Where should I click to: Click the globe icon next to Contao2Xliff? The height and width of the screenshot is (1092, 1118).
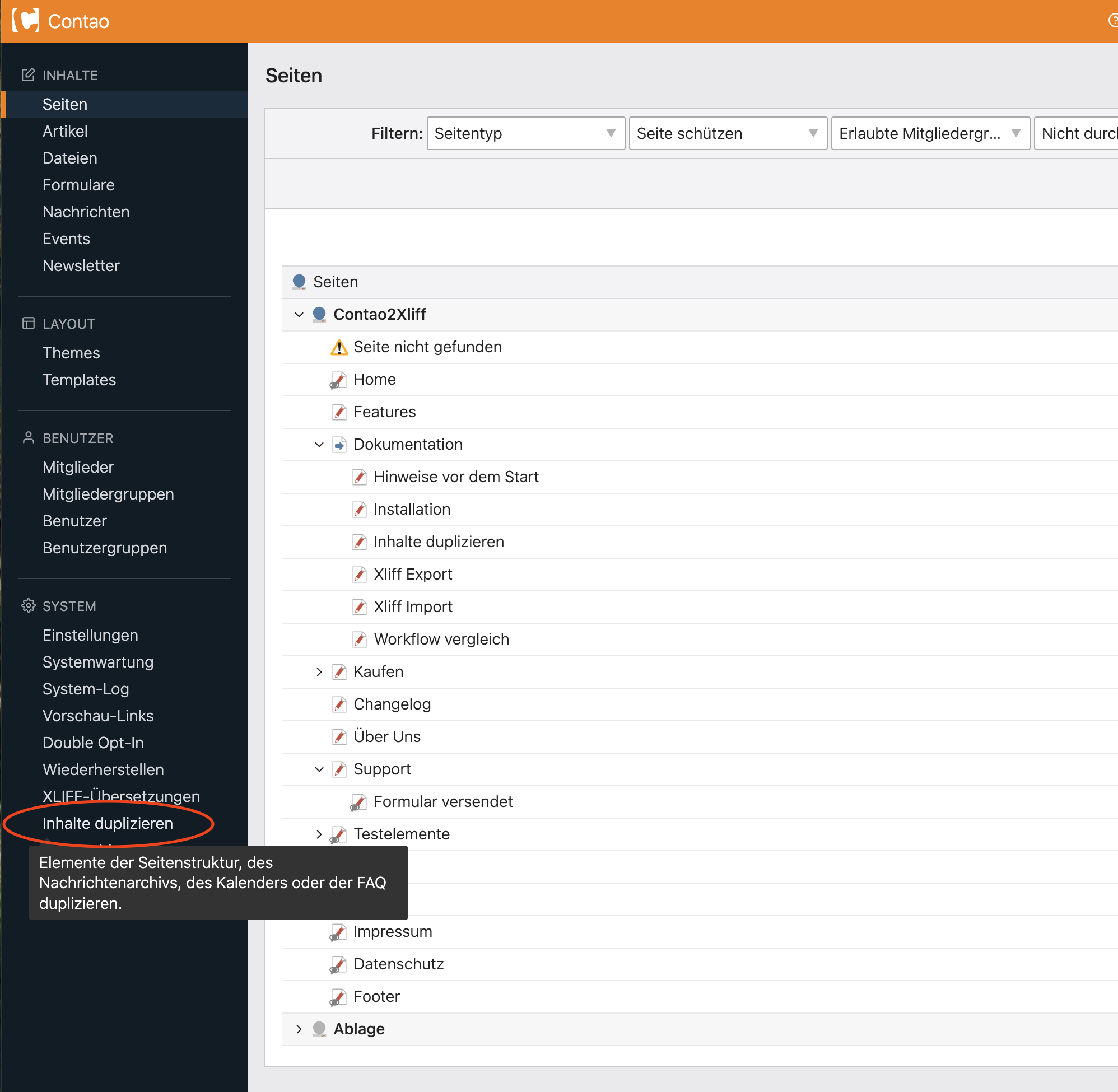click(319, 314)
